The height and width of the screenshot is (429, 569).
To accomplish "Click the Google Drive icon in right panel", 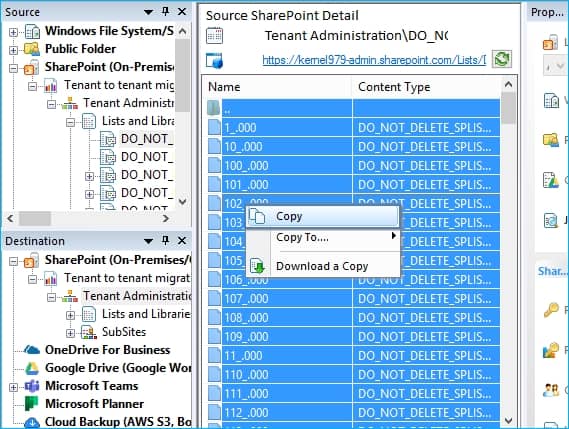I will tap(551, 180).
